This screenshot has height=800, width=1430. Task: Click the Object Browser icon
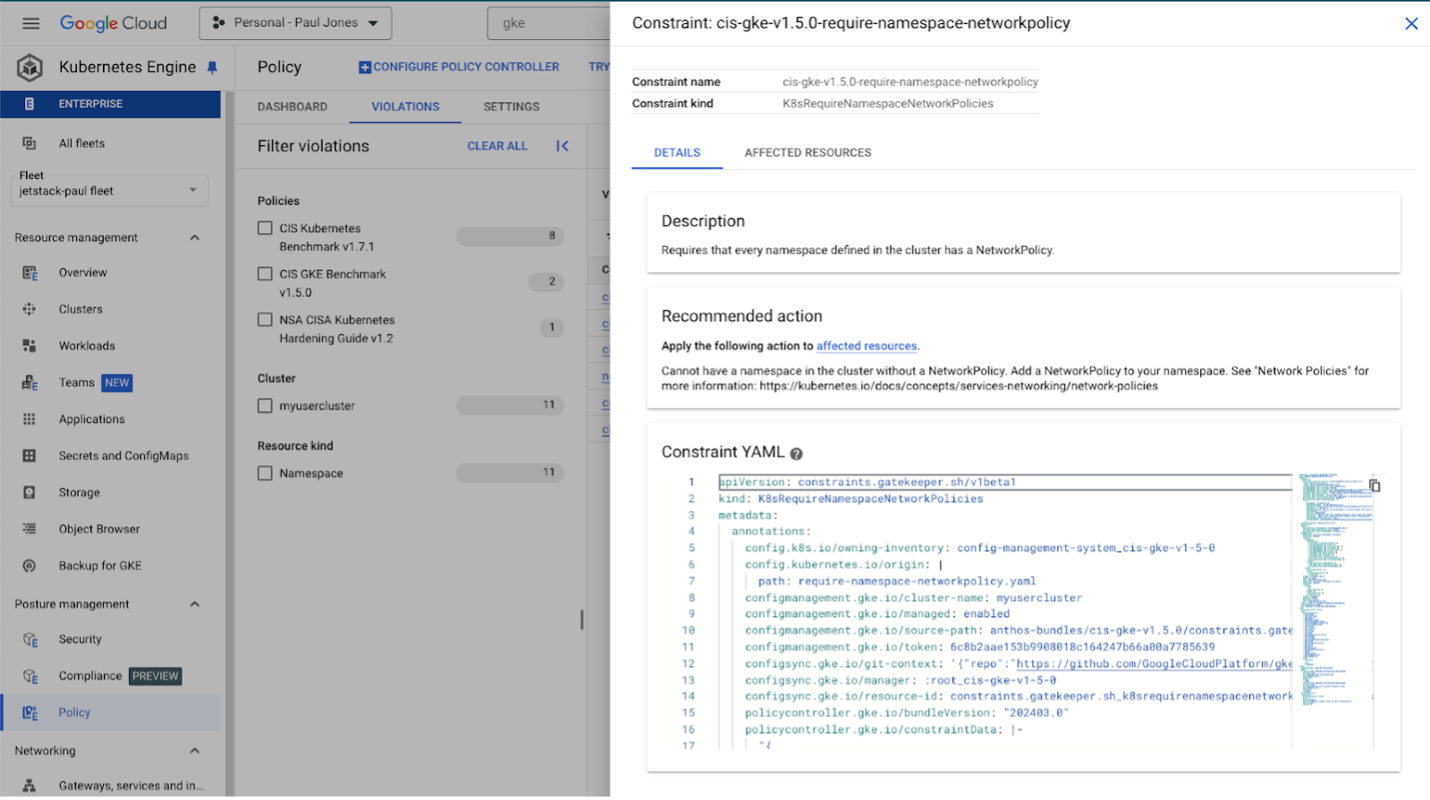tap(29, 529)
